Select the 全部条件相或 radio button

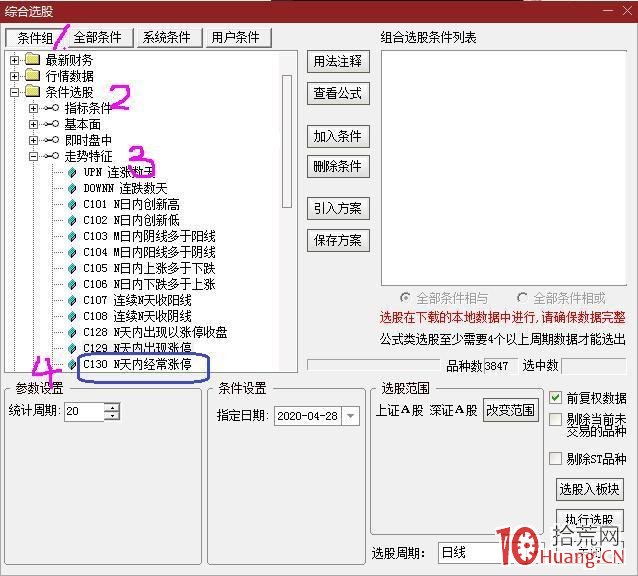coord(522,298)
